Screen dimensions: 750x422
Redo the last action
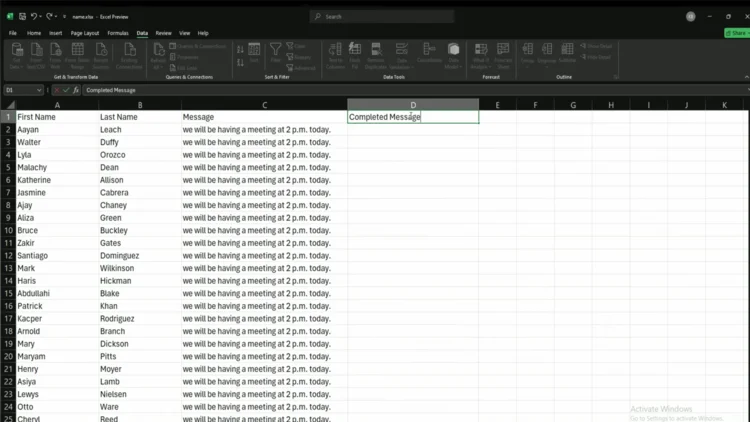point(49,16)
